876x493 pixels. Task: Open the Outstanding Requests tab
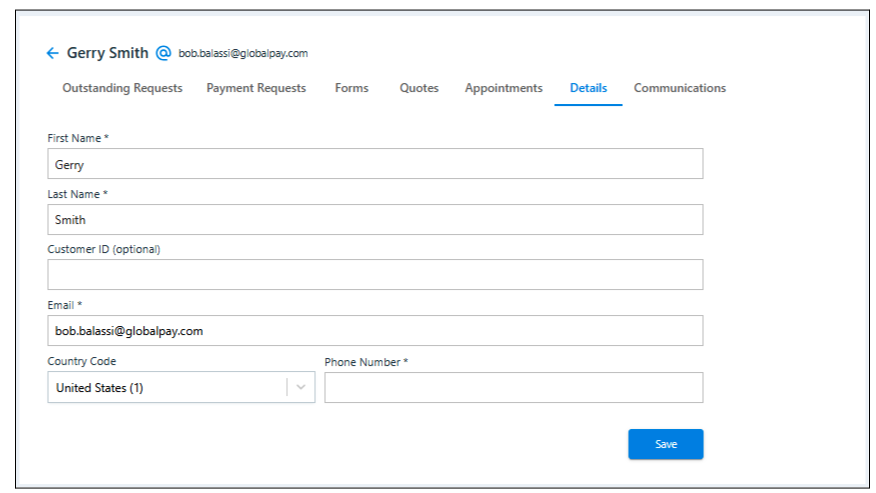pos(122,88)
